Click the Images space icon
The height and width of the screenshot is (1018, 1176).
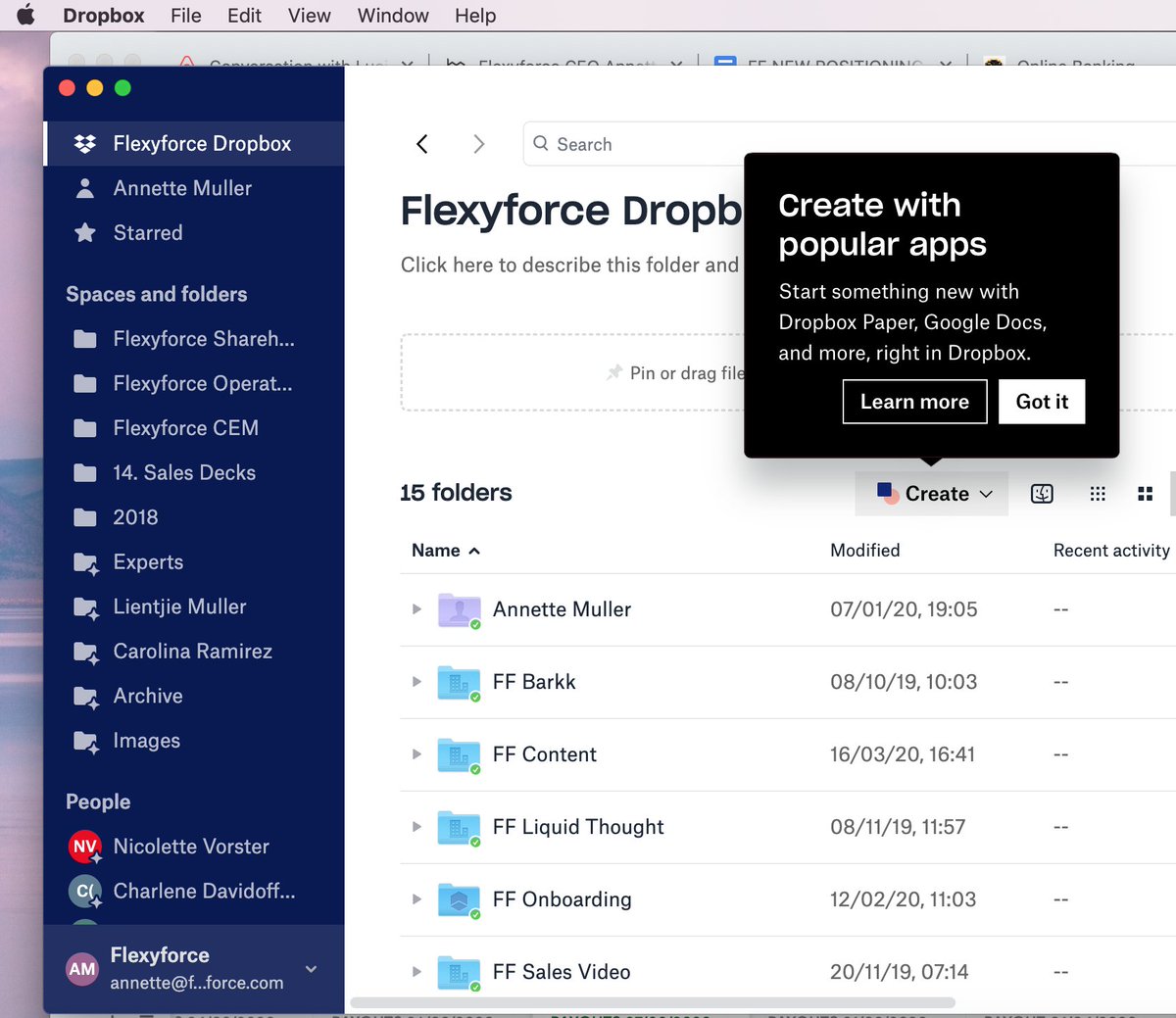click(86, 742)
